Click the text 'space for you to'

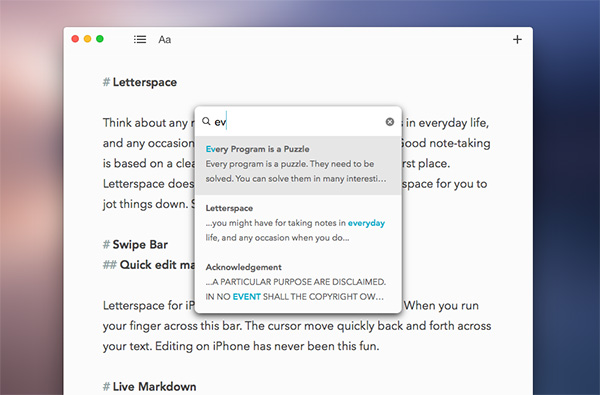(444, 184)
